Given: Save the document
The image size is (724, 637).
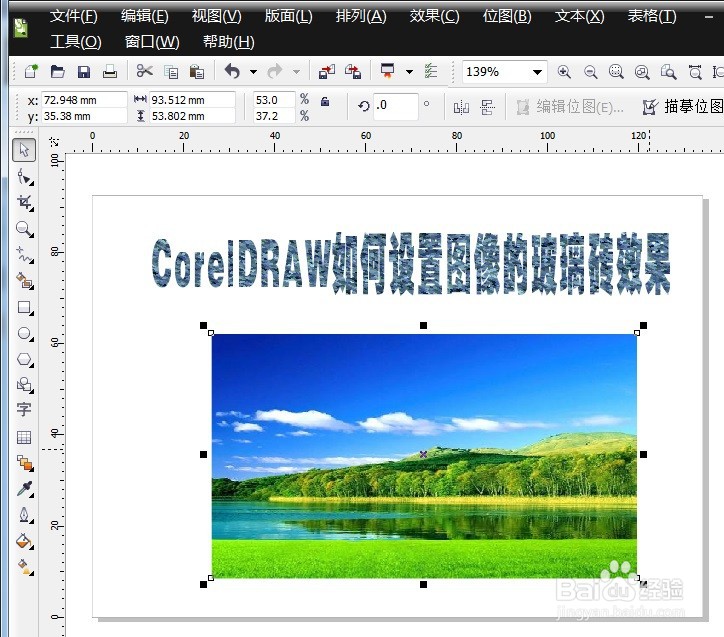Looking at the screenshot, I should (x=84, y=72).
